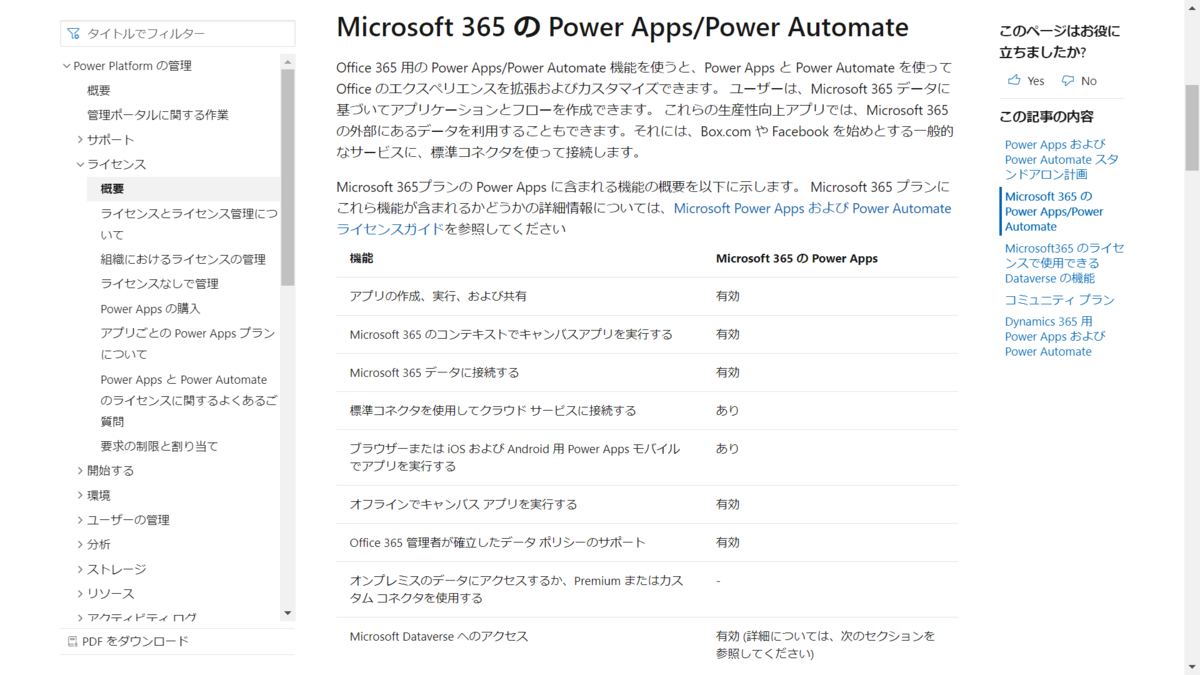This screenshot has height=675, width=1200.
Task: Click sidebar scrollbar down arrow
Action: click(288, 613)
